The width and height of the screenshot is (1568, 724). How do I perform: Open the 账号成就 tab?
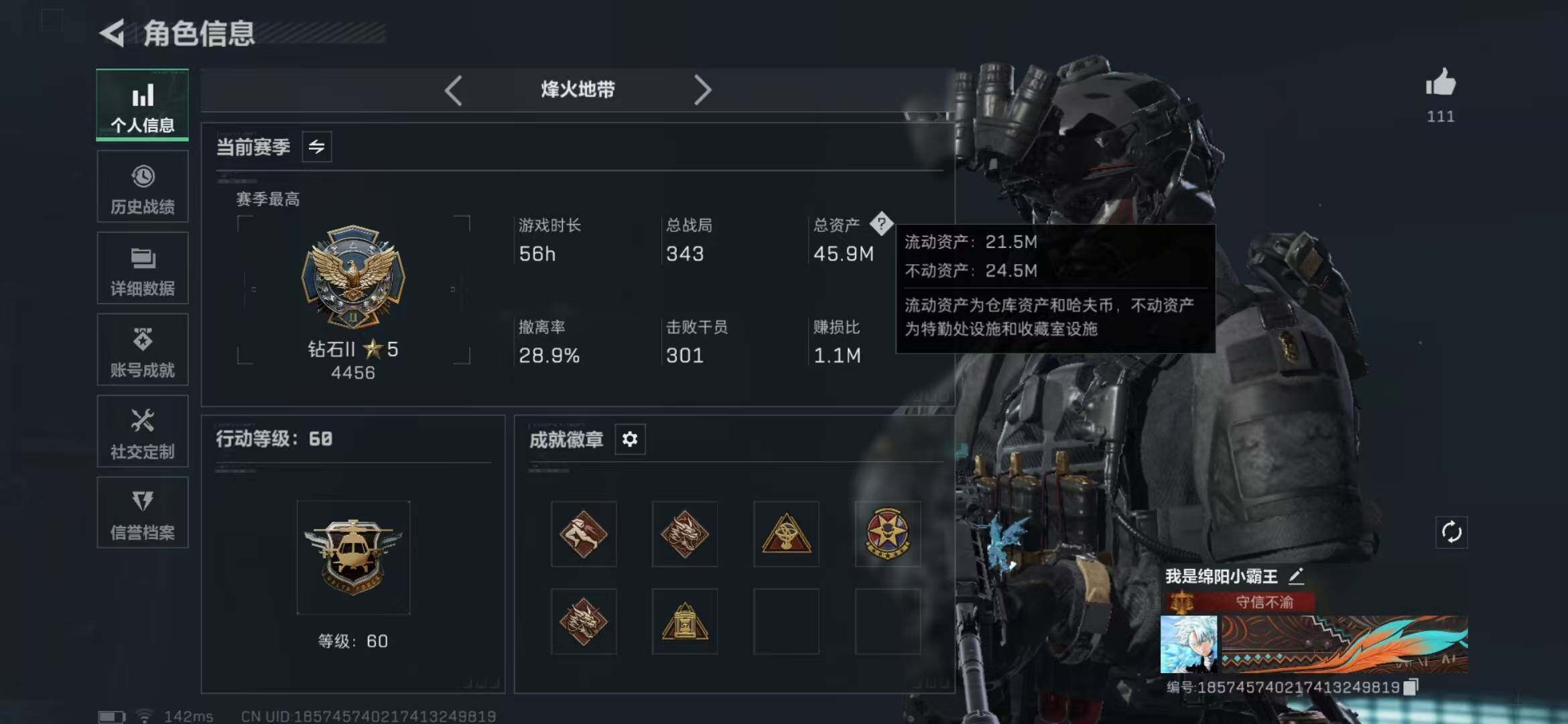tap(143, 349)
